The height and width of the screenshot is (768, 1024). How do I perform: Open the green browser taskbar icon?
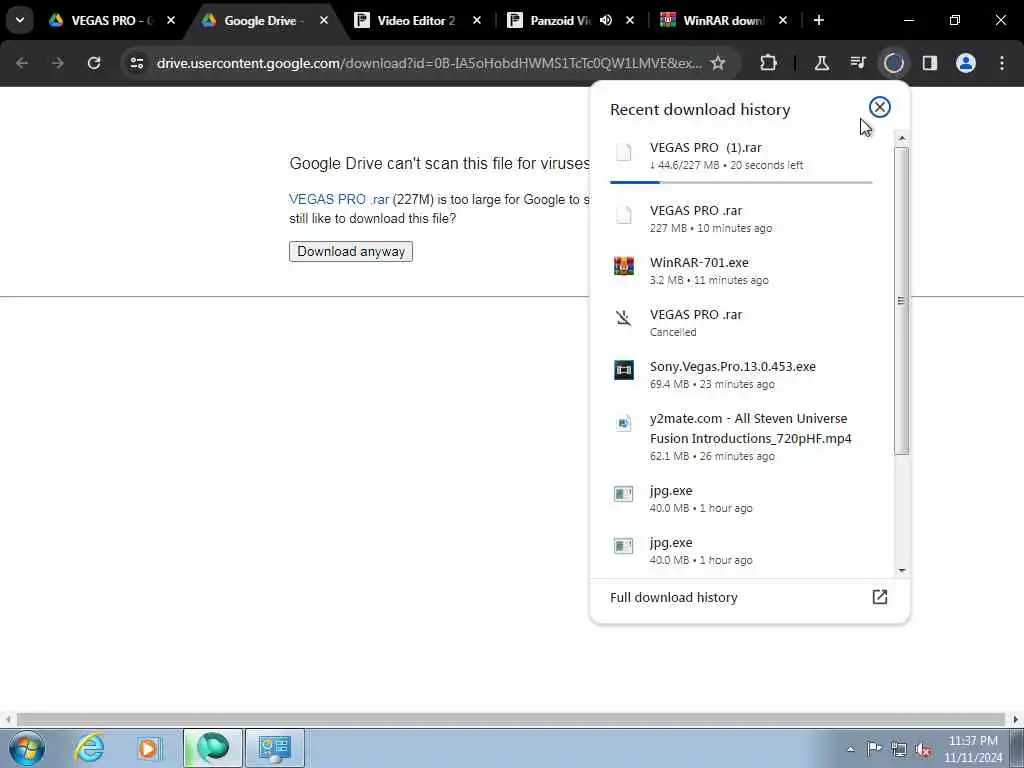point(213,748)
